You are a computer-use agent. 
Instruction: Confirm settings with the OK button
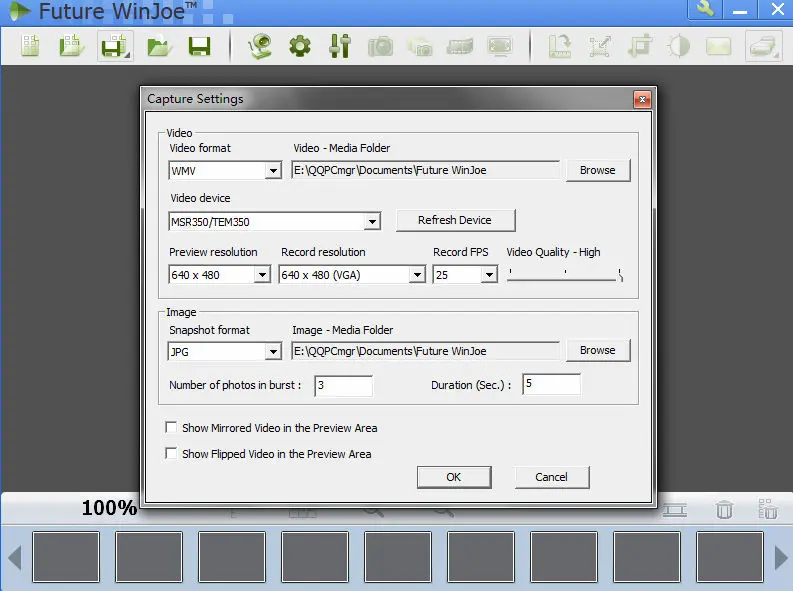click(x=454, y=477)
